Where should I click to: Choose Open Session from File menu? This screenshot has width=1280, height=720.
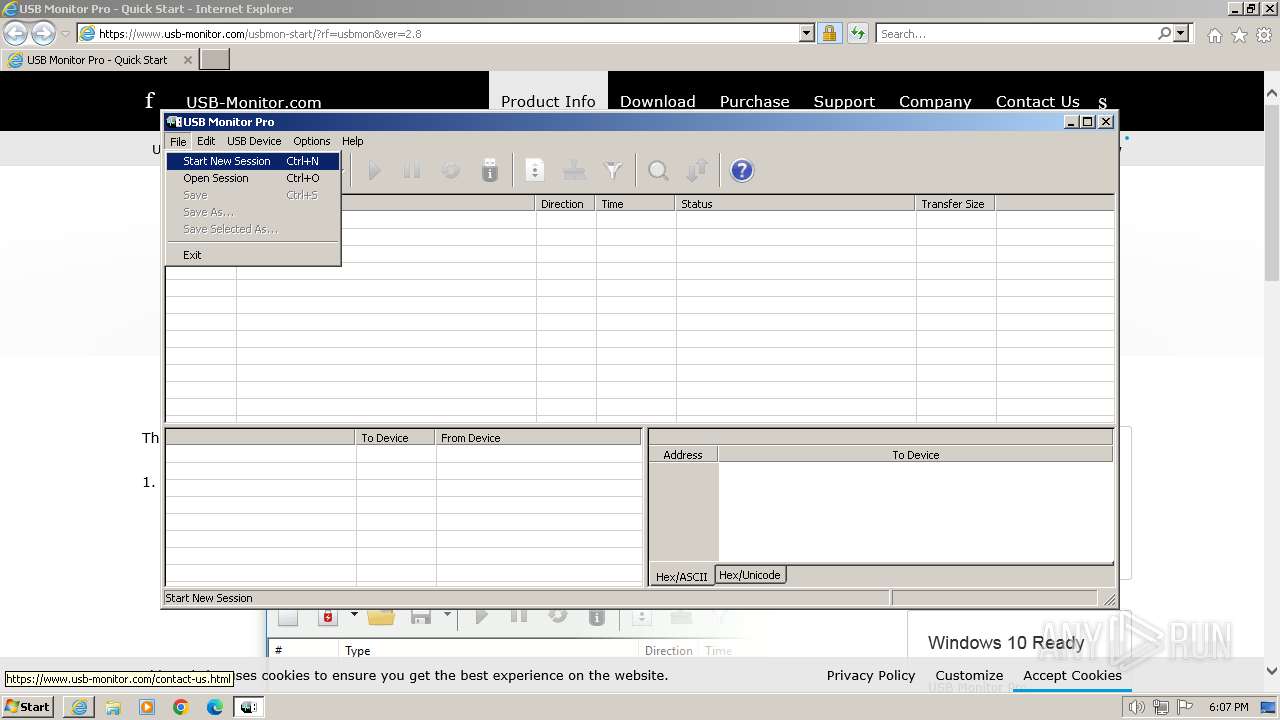253,178
